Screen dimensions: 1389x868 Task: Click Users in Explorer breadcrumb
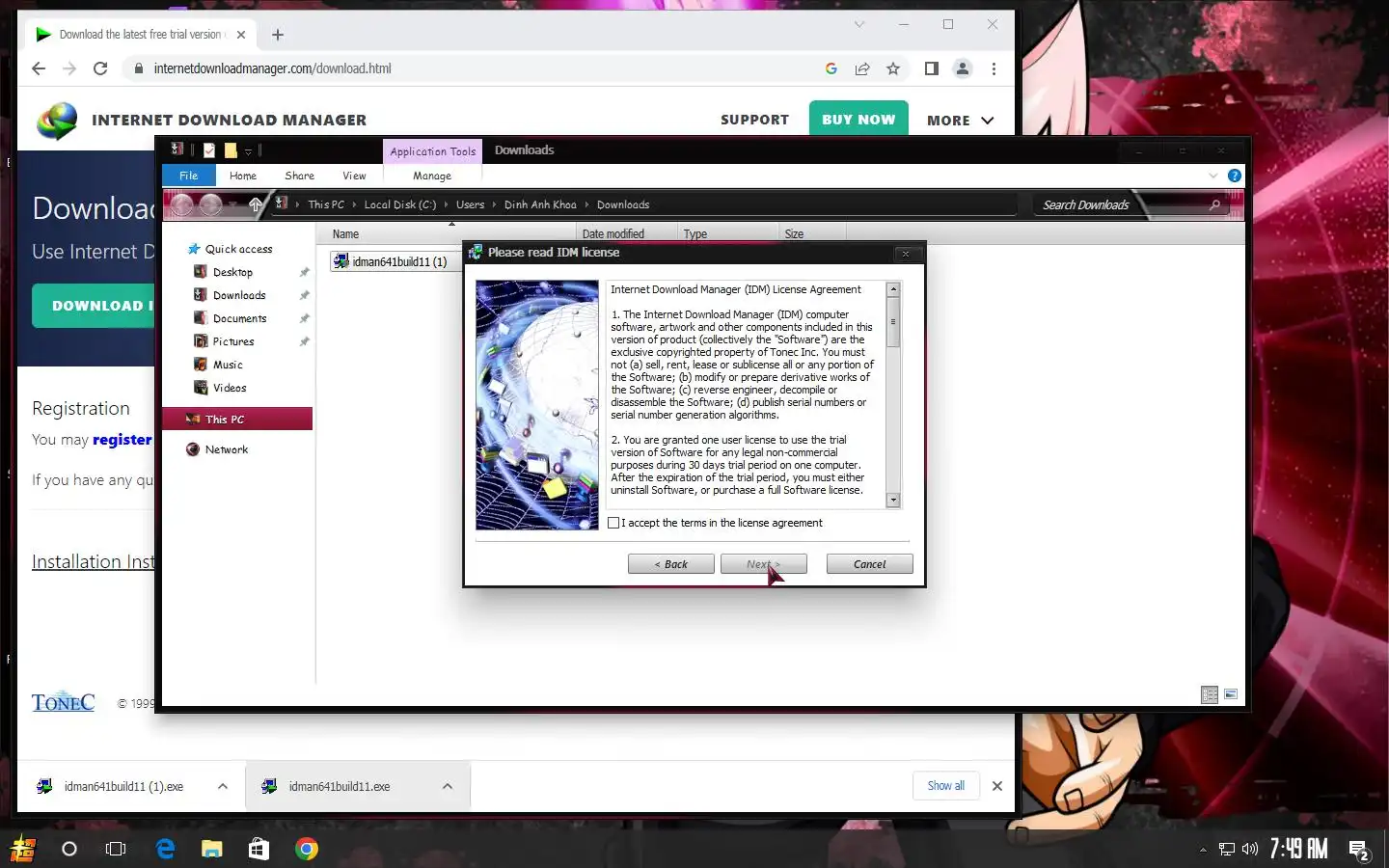(470, 204)
